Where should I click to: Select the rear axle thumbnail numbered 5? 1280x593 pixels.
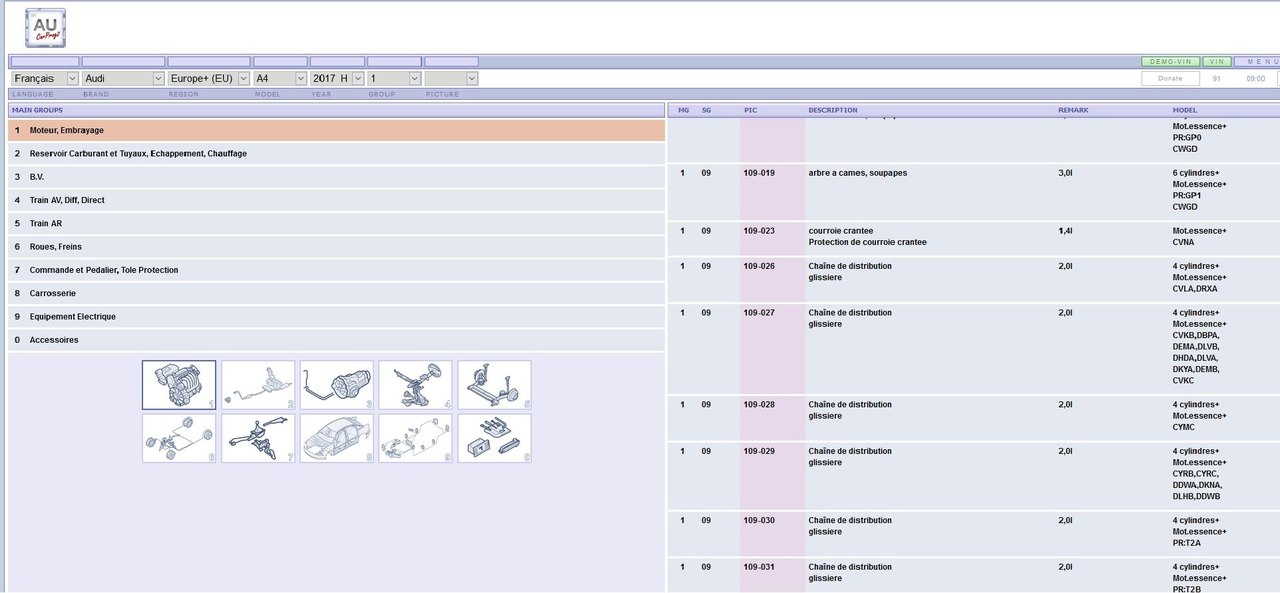(494, 385)
